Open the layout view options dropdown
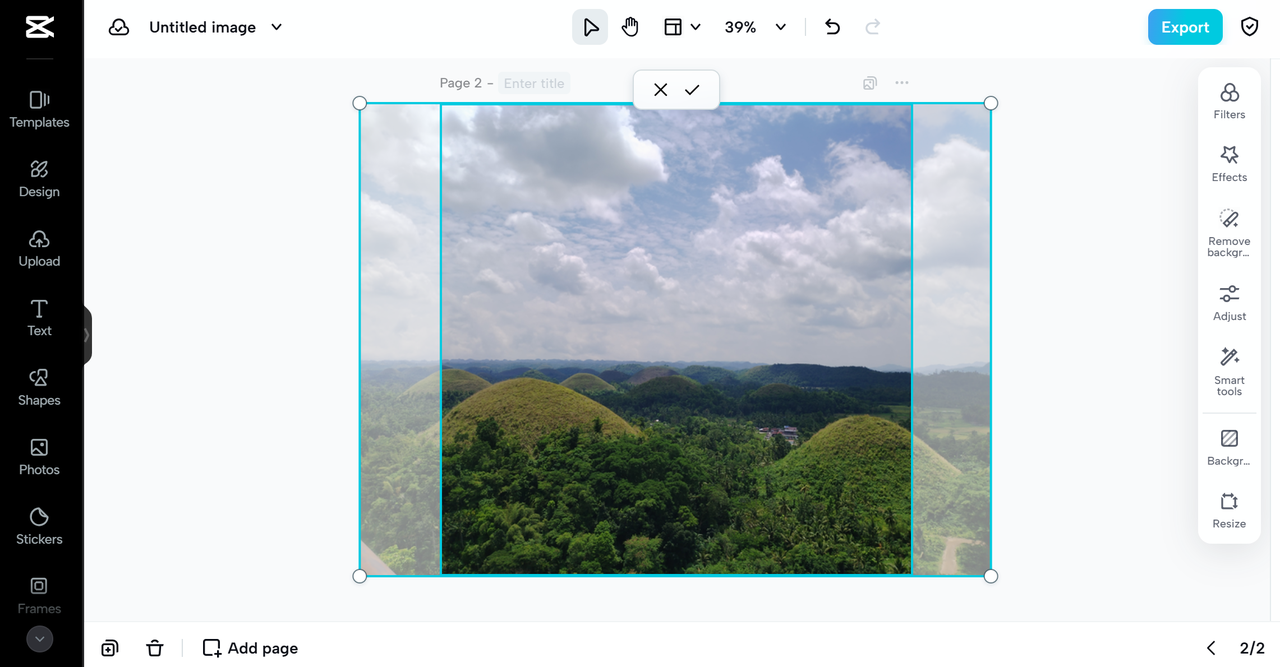 (x=682, y=27)
